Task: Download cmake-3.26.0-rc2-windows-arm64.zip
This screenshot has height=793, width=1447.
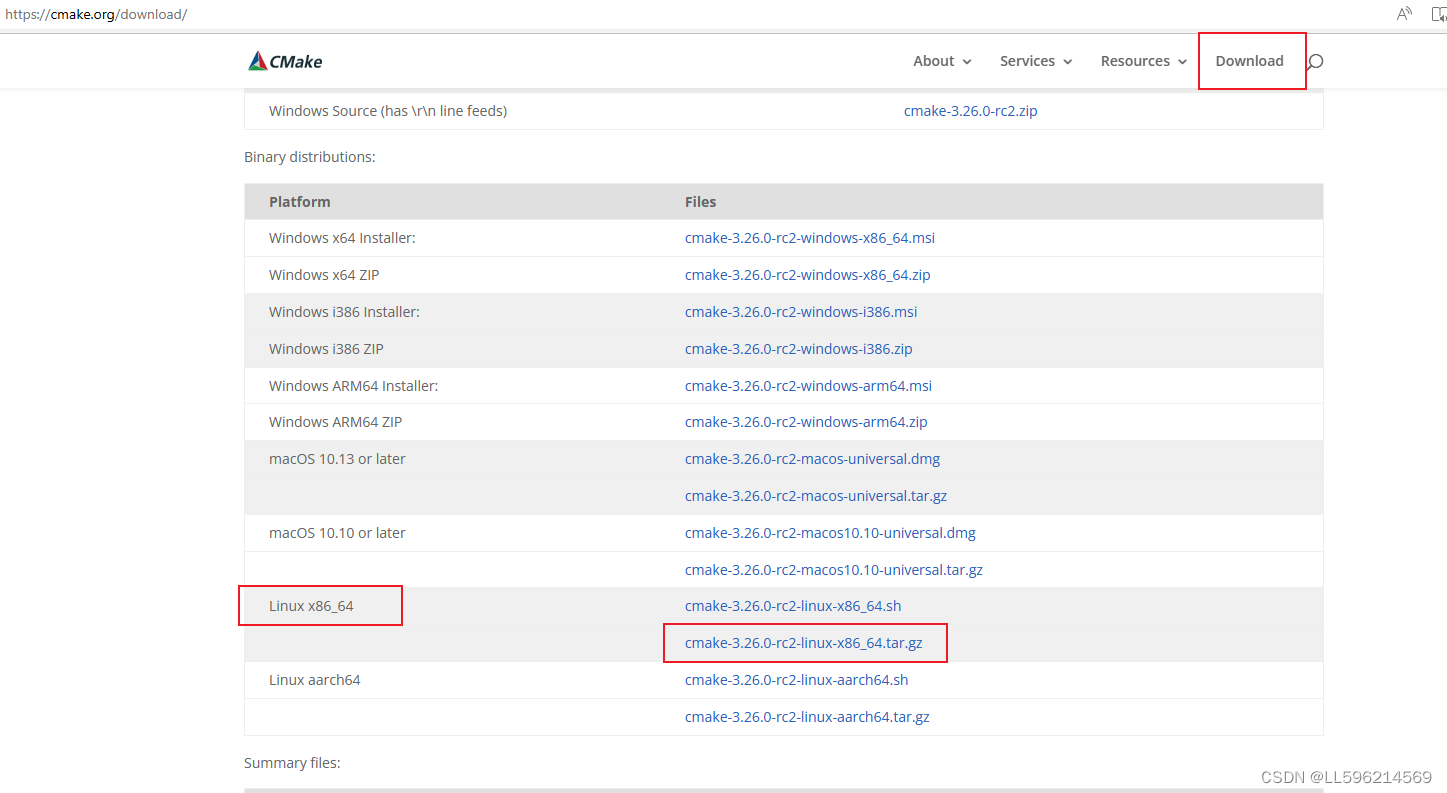Action: tap(806, 422)
